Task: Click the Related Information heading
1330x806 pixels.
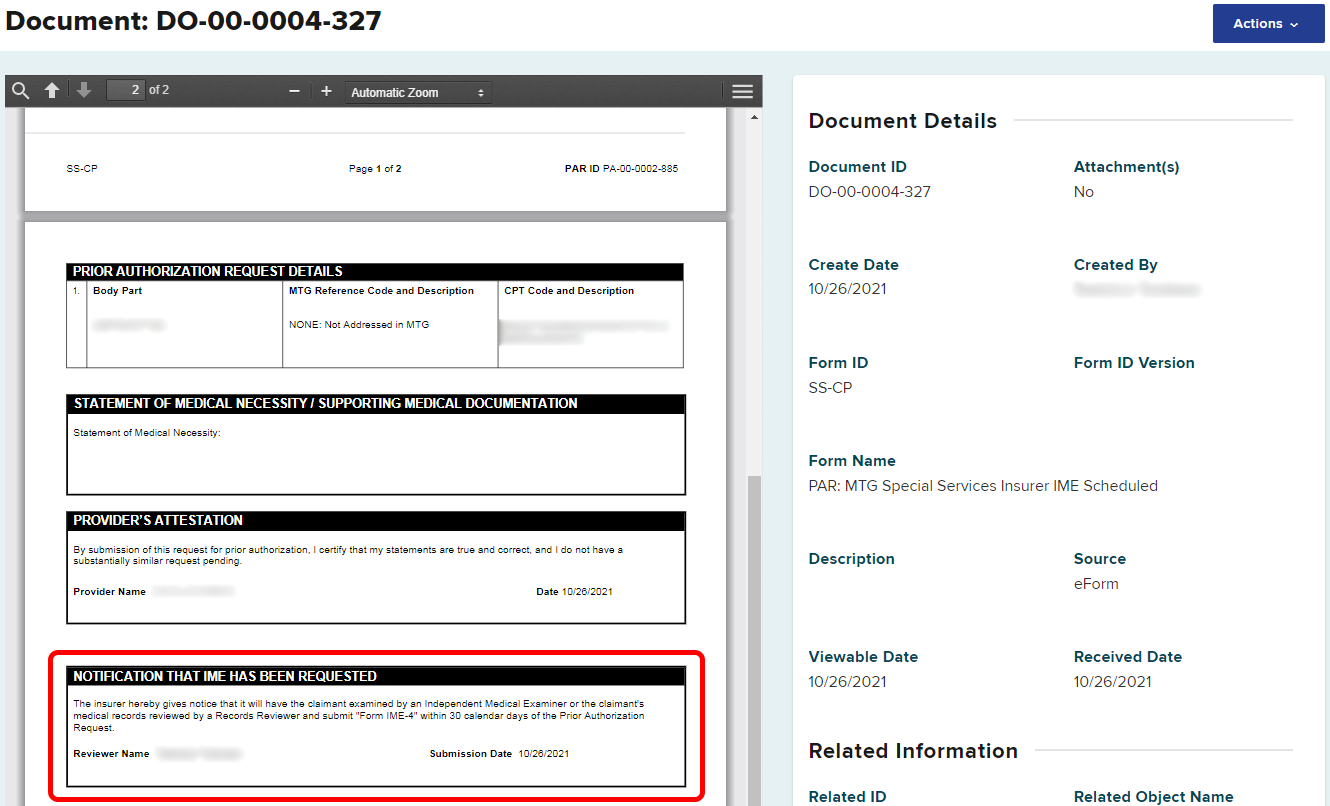Action: (913, 751)
